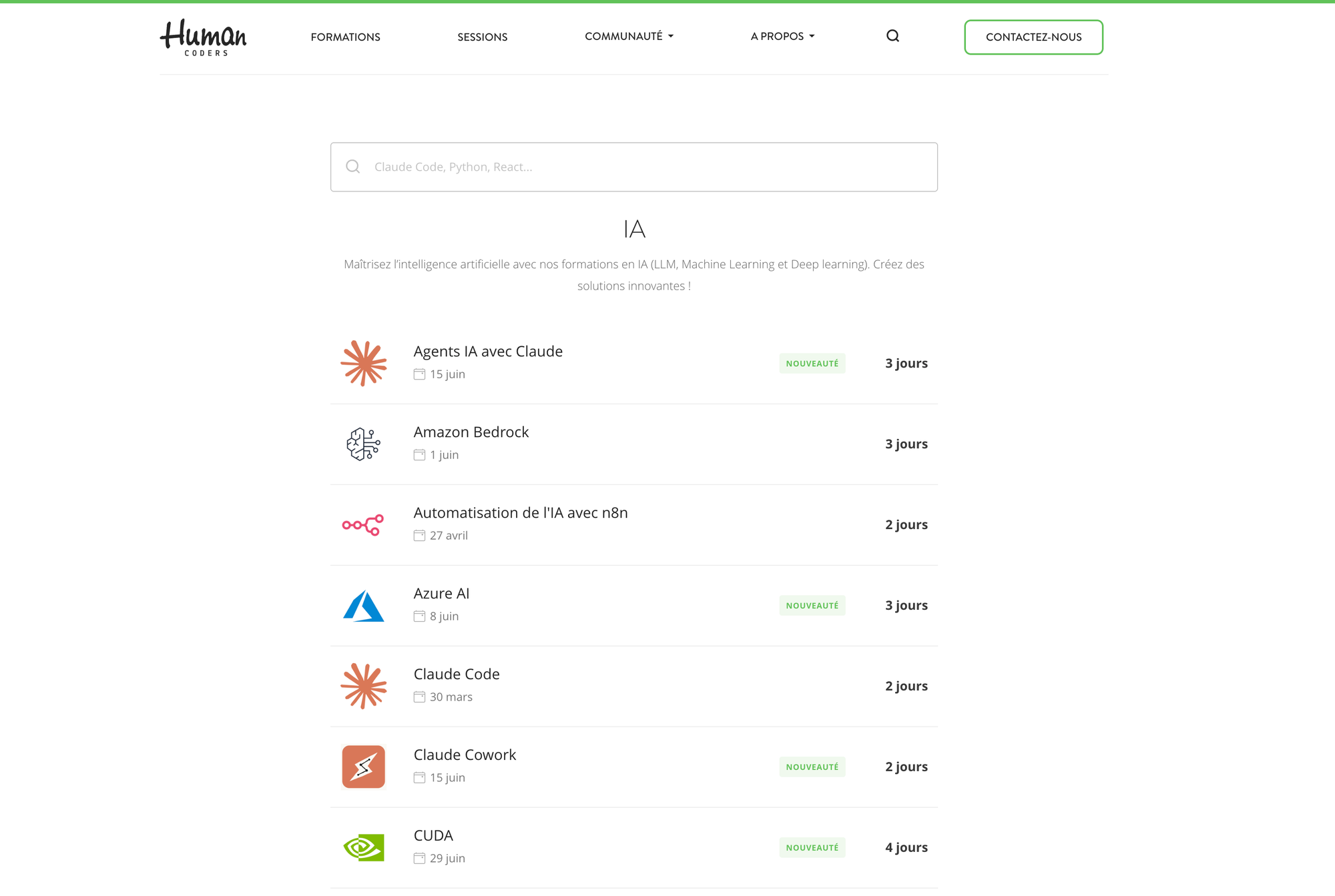
Task: Open the Formations menu item
Action: click(345, 37)
